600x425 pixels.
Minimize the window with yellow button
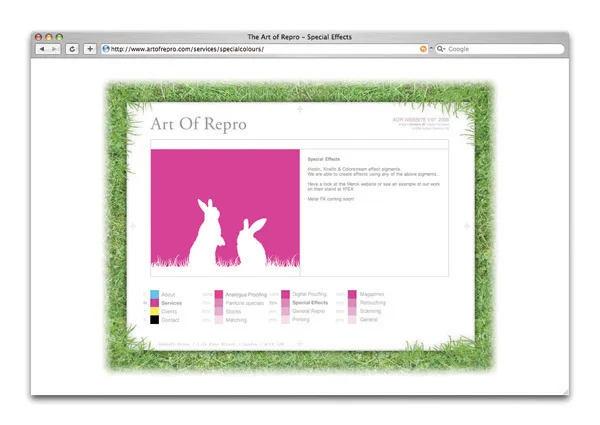click(49, 37)
